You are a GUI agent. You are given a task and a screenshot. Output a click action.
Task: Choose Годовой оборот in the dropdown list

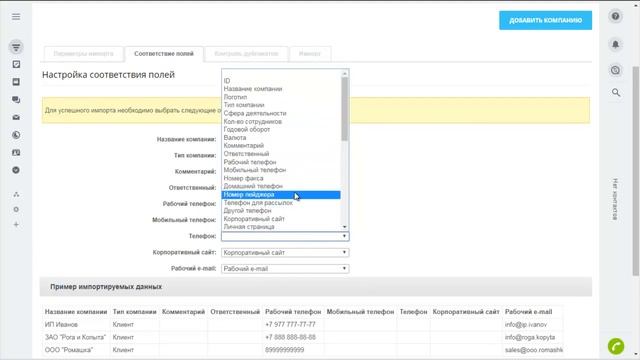[x=281, y=129]
